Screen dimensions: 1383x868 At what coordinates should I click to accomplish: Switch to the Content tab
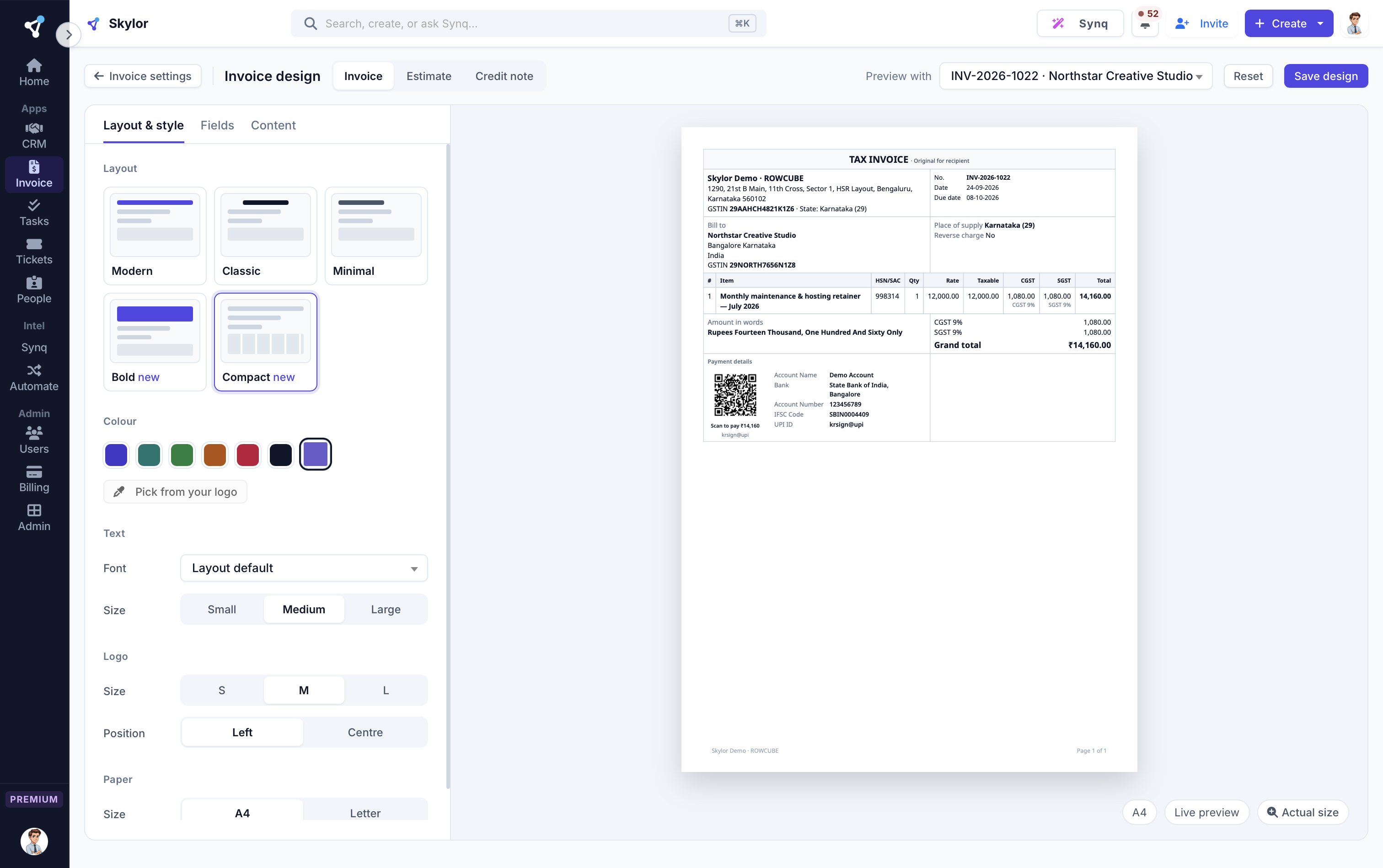[x=273, y=125]
